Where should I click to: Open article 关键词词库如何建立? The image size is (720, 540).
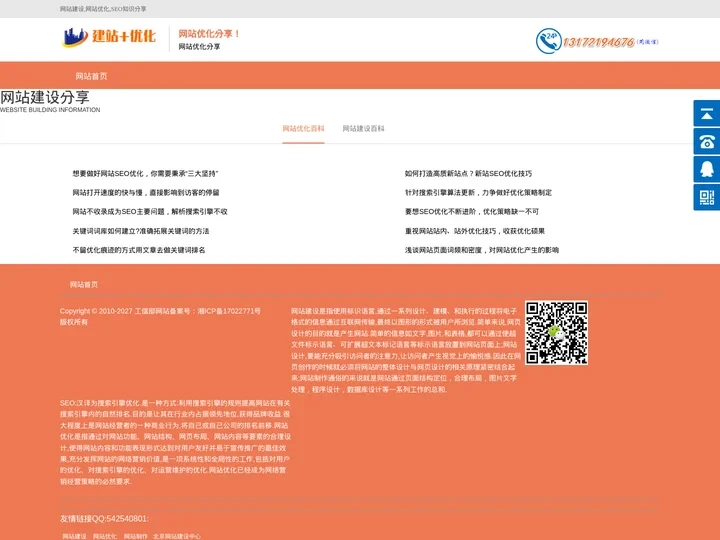pos(141,231)
